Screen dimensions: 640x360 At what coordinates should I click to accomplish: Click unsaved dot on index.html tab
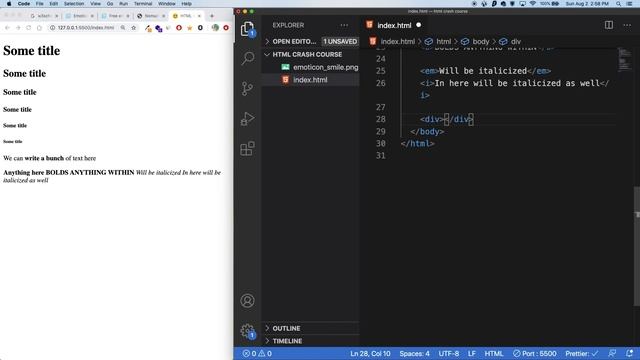click(x=418, y=25)
